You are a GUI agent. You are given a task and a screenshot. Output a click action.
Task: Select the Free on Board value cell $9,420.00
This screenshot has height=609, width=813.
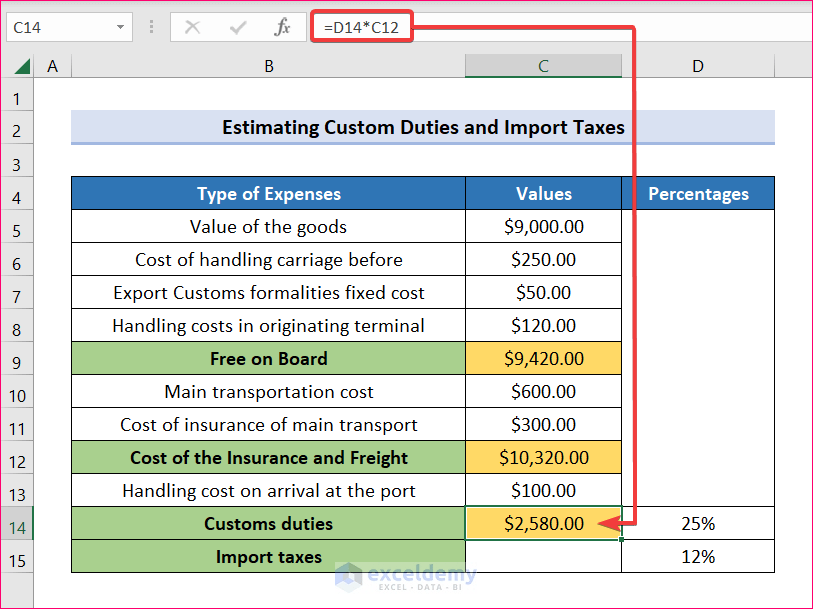(x=543, y=358)
